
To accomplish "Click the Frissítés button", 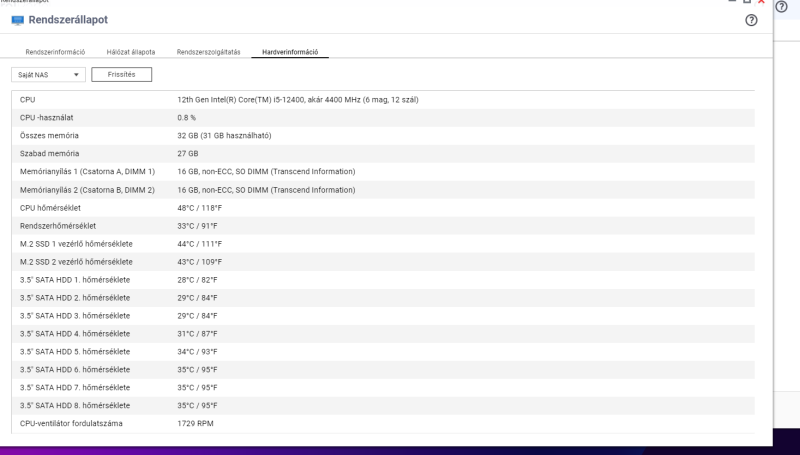I will pyautogui.click(x=121, y=74).
